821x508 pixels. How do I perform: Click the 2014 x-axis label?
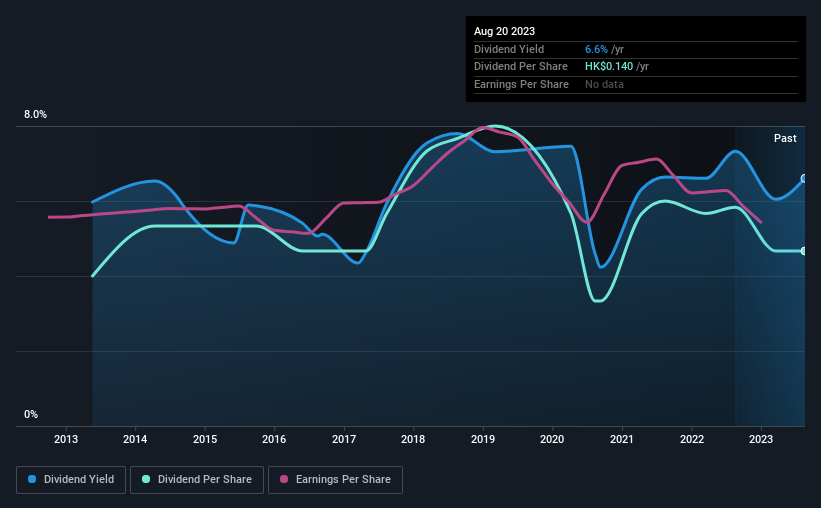tap(135, 439)
